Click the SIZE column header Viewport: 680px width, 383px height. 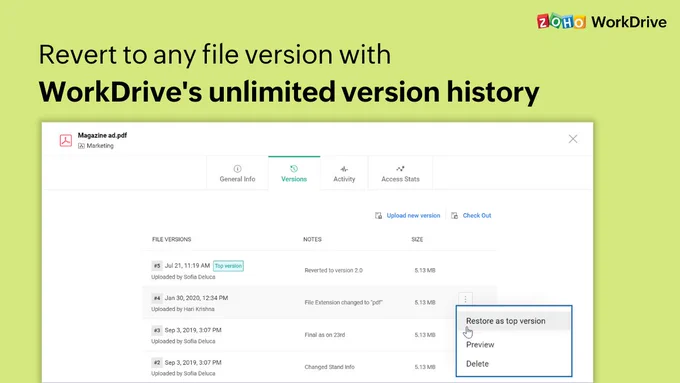tap(417, 239)
